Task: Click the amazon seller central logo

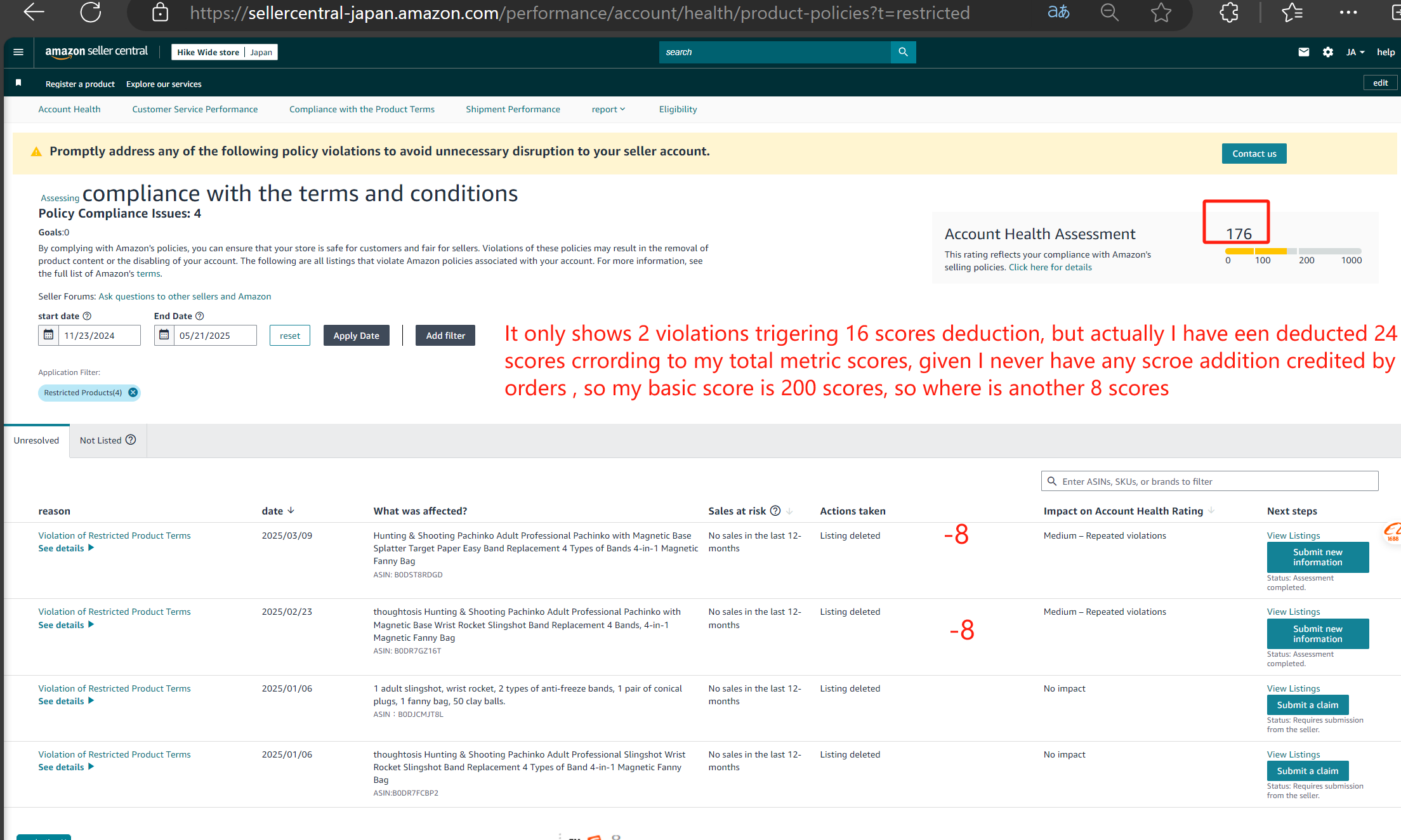Action: [x=96, y=52]
